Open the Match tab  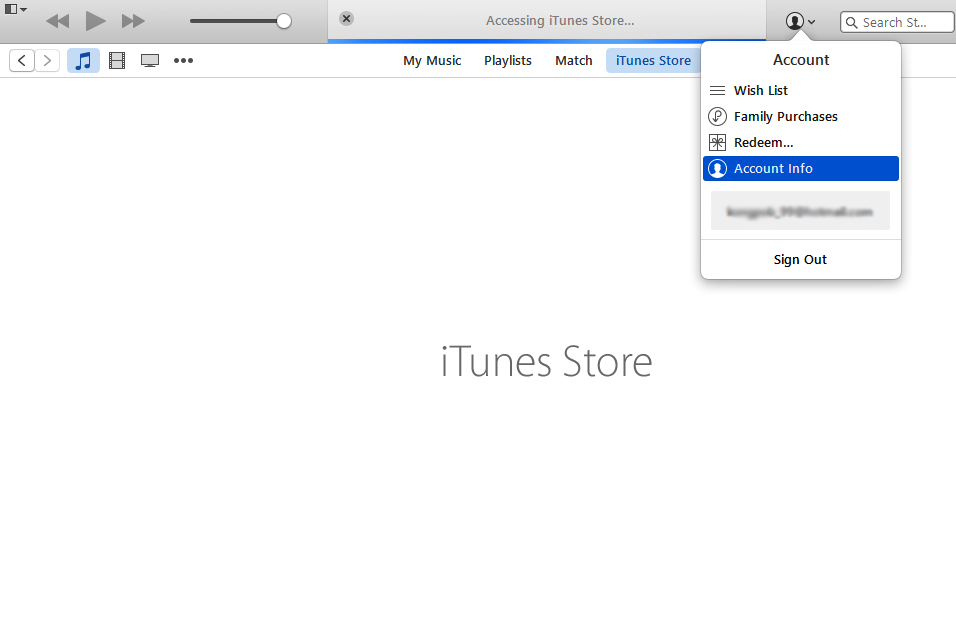(574, 60)
